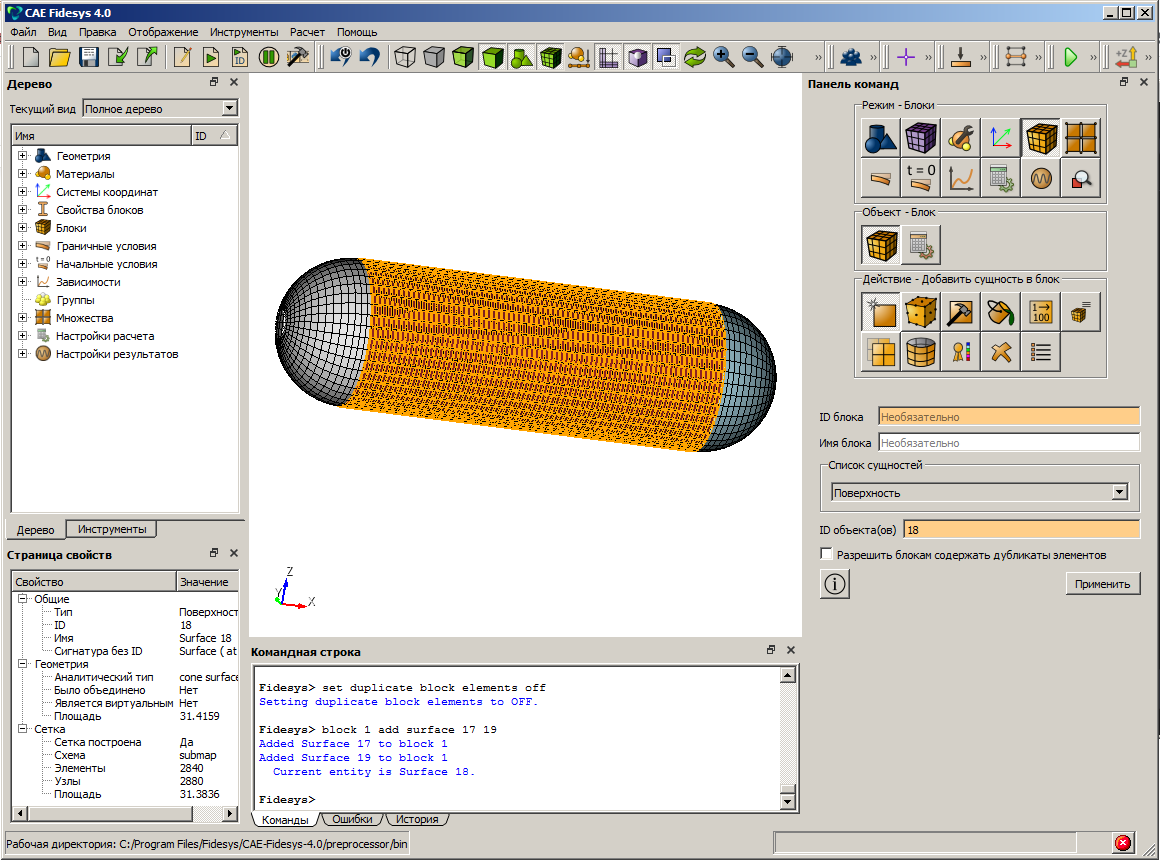Click the green refresh arrows icon
Viewport: 1160px width, 860px height.
tap(695, 57)
